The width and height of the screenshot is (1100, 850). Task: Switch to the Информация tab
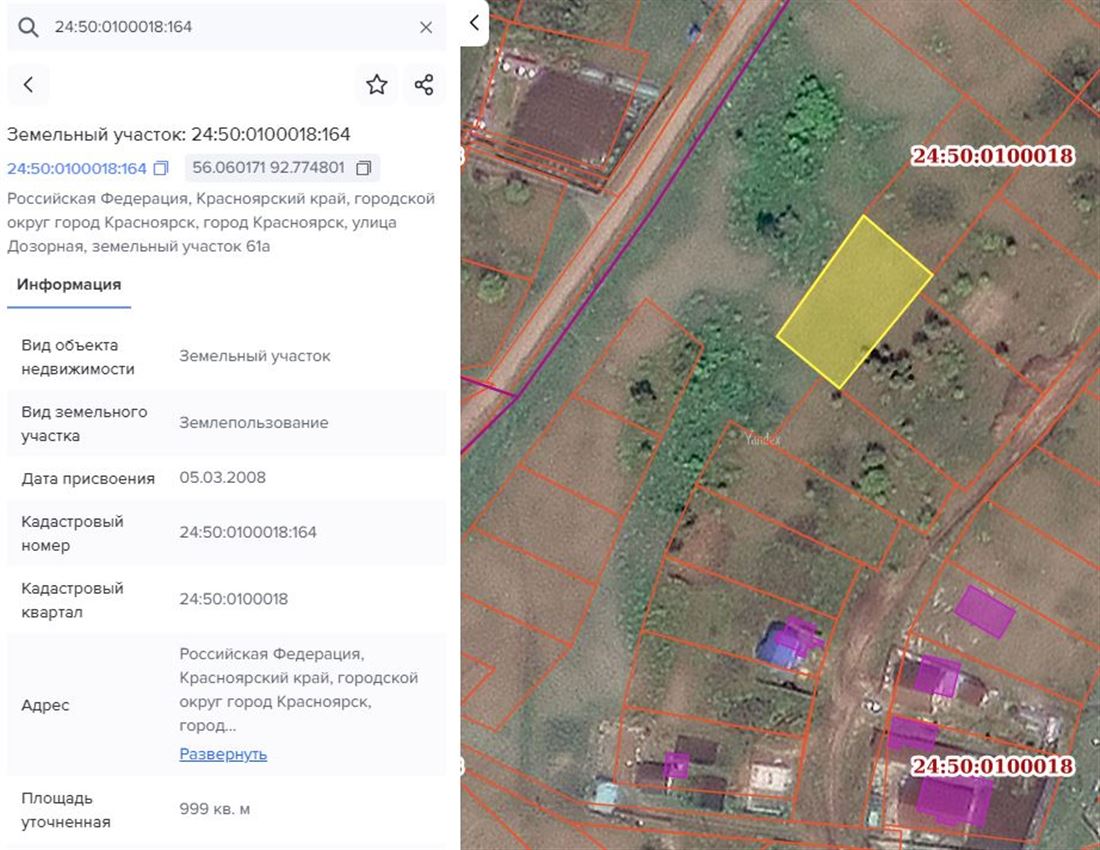[x=69, y=284]
